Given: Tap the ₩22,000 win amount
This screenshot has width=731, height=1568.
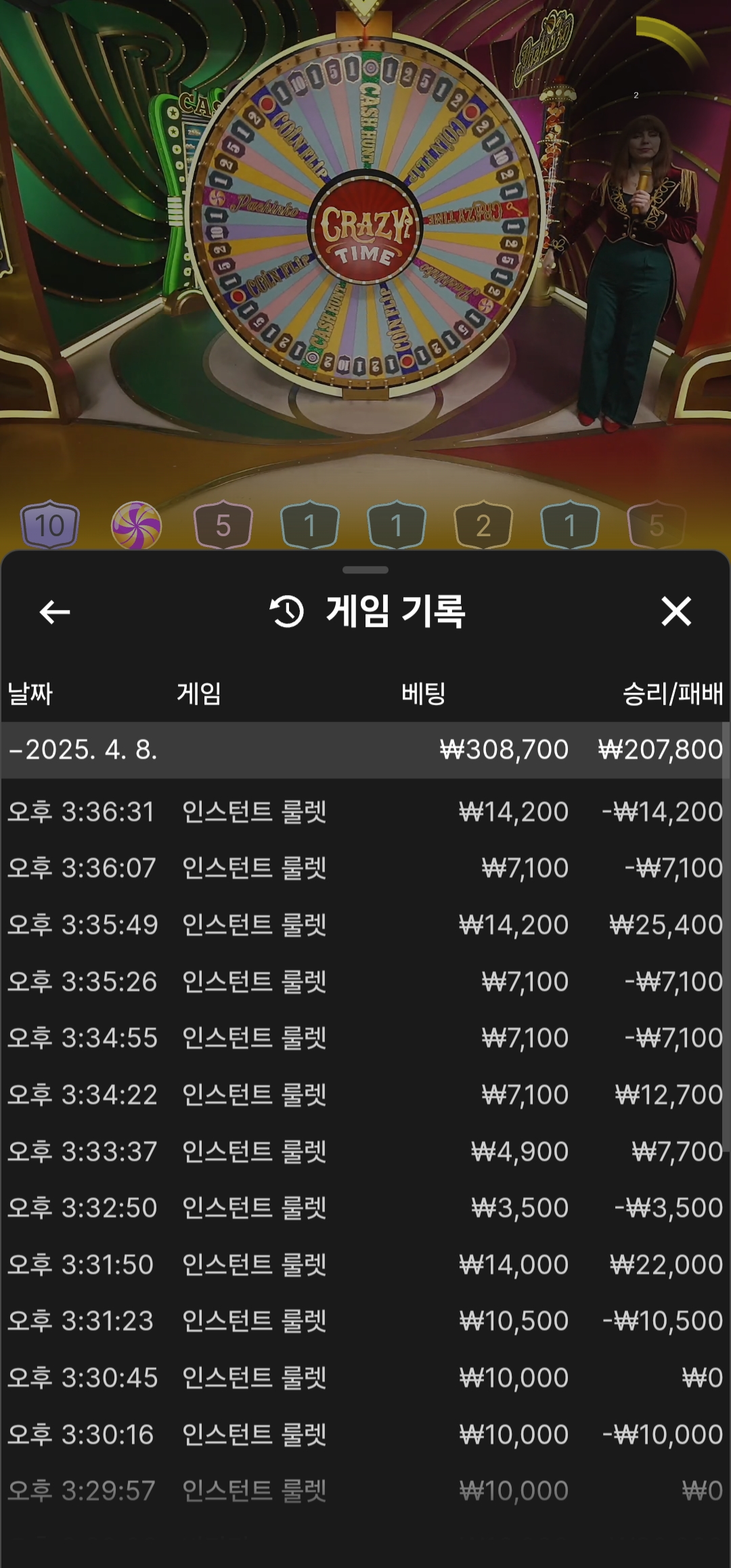Looking at the screenshot, I should point(666,1265).
